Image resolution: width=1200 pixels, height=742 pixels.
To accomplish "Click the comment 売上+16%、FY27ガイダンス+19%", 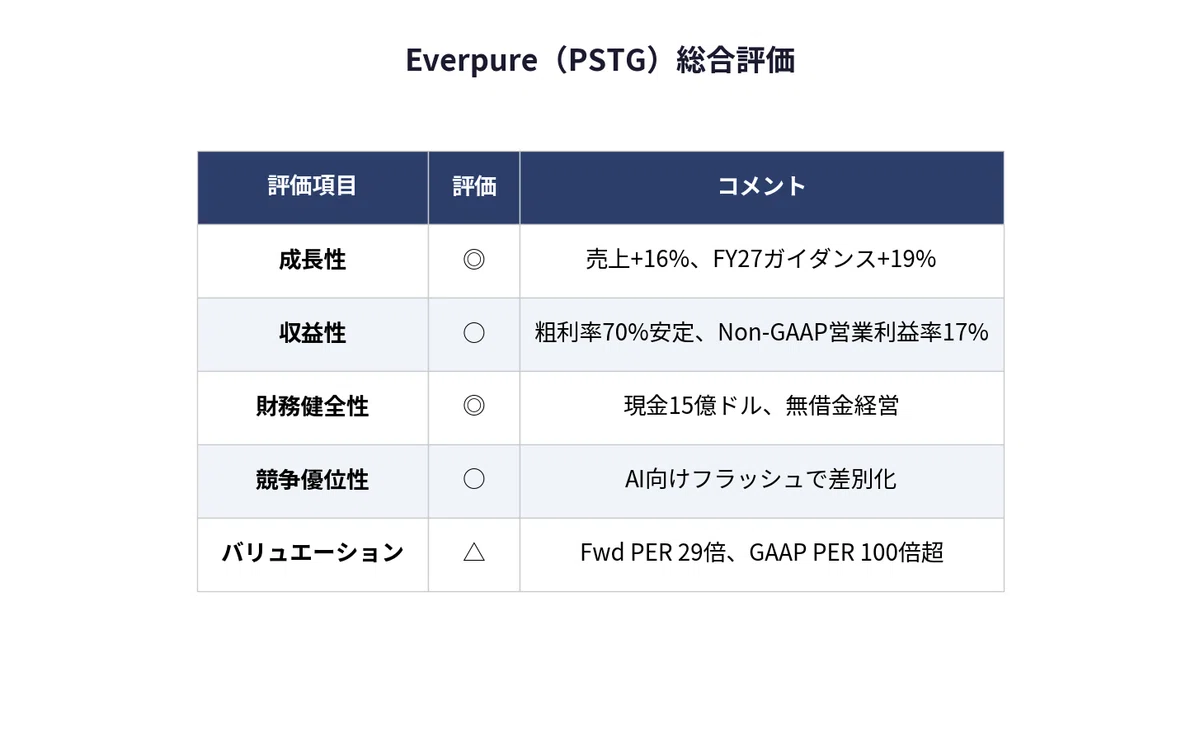I will pyautogui.click(x=761, y=260).
